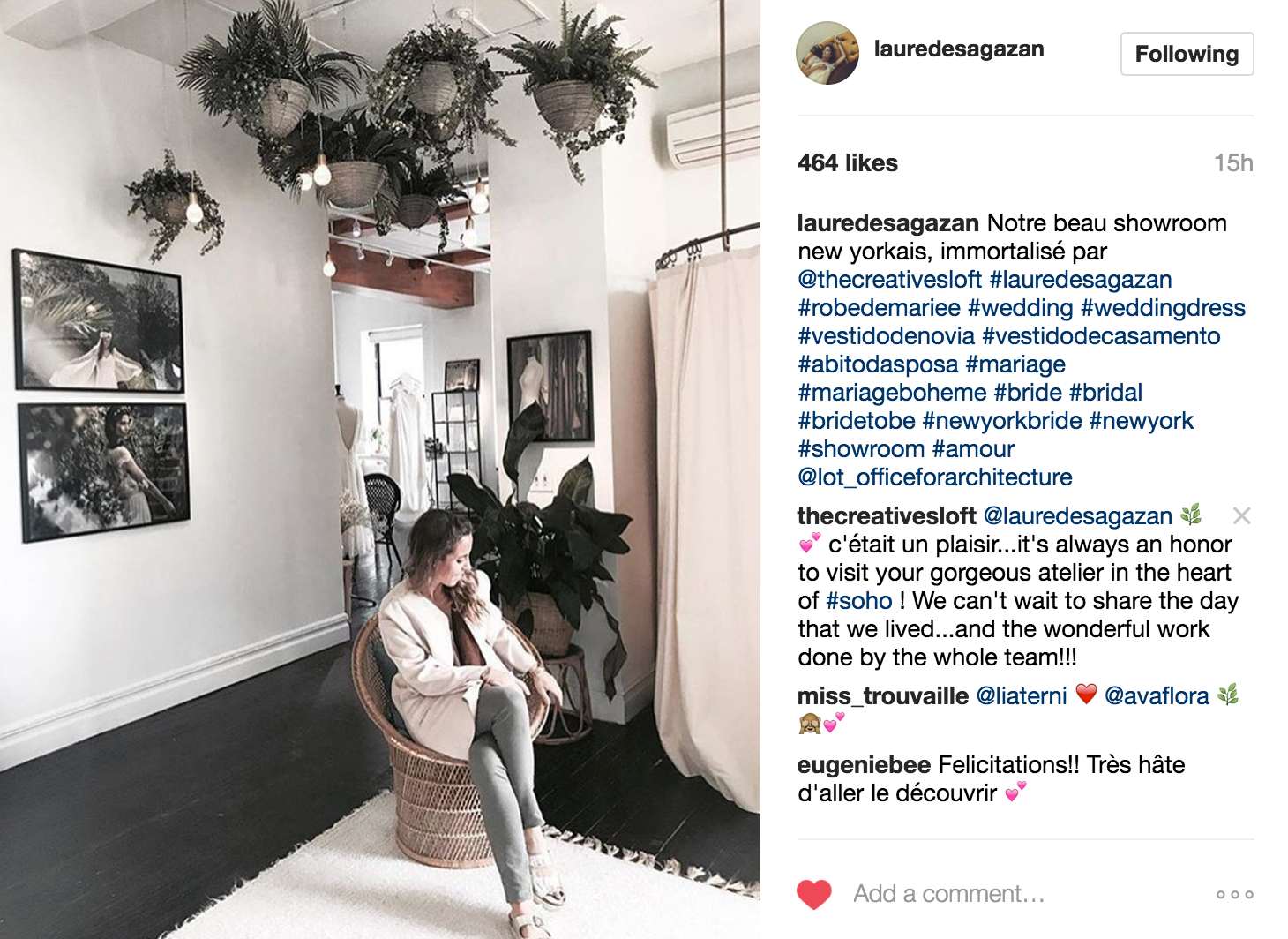This screenshot has height=939, width=1288.
Task: Click the 15h post timestamp
Action: [x=1233, y=163]
